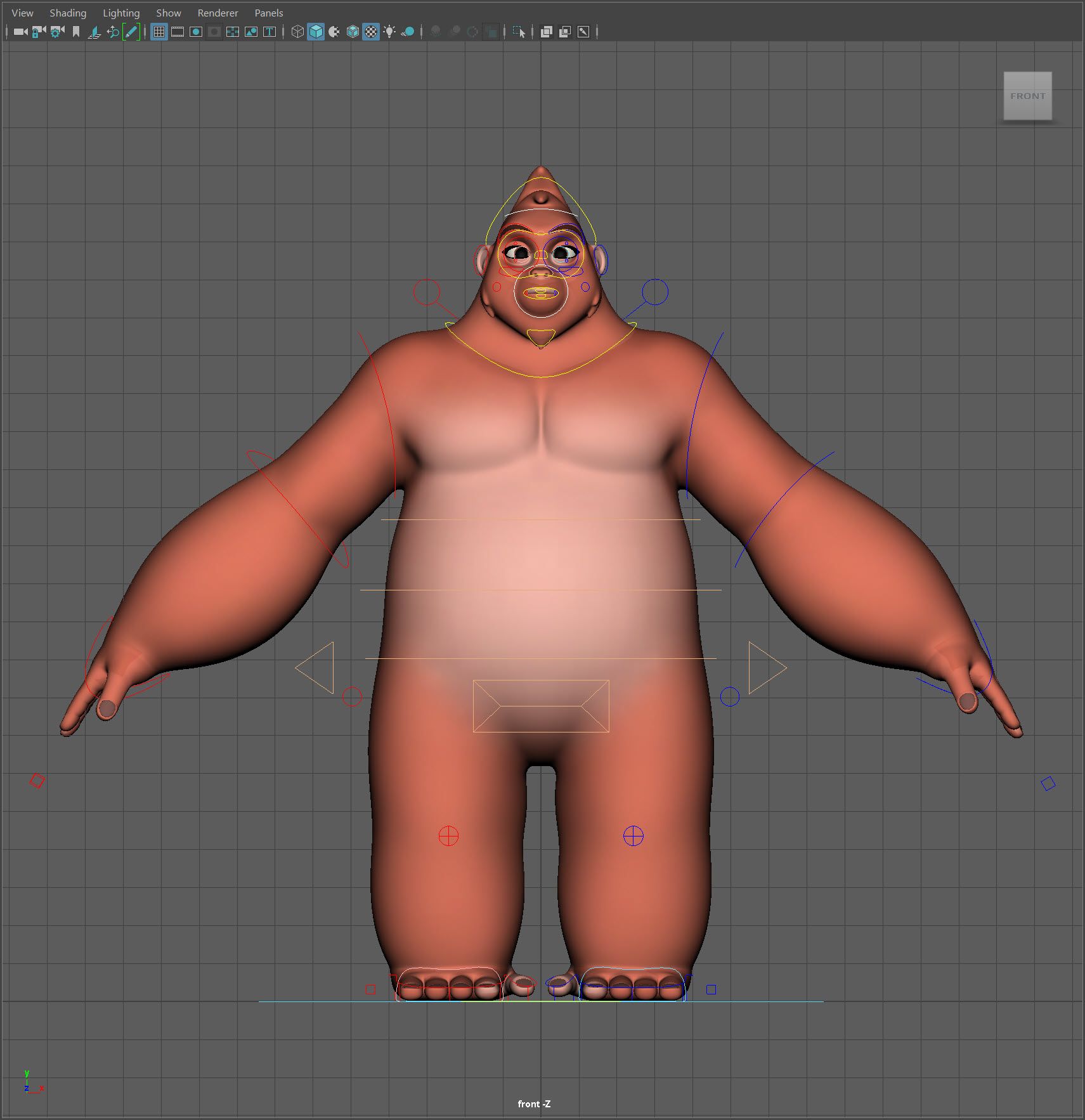
Task: Open Camera Attributes from toolbar
Action: 57,32
